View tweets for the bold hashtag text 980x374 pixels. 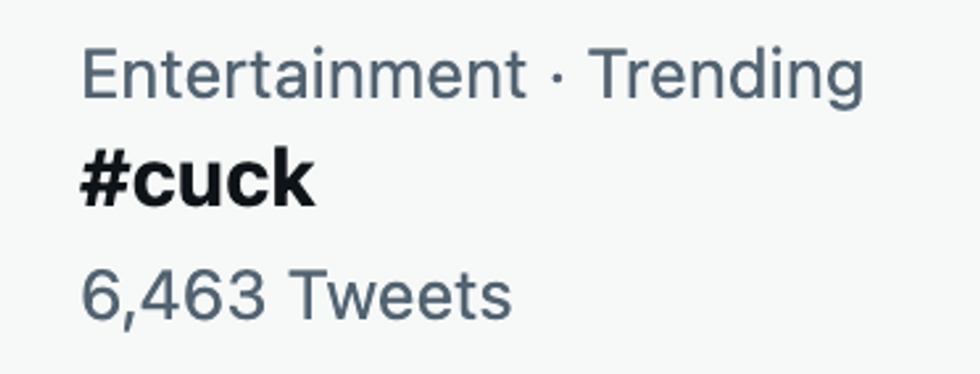pos(198,178)
